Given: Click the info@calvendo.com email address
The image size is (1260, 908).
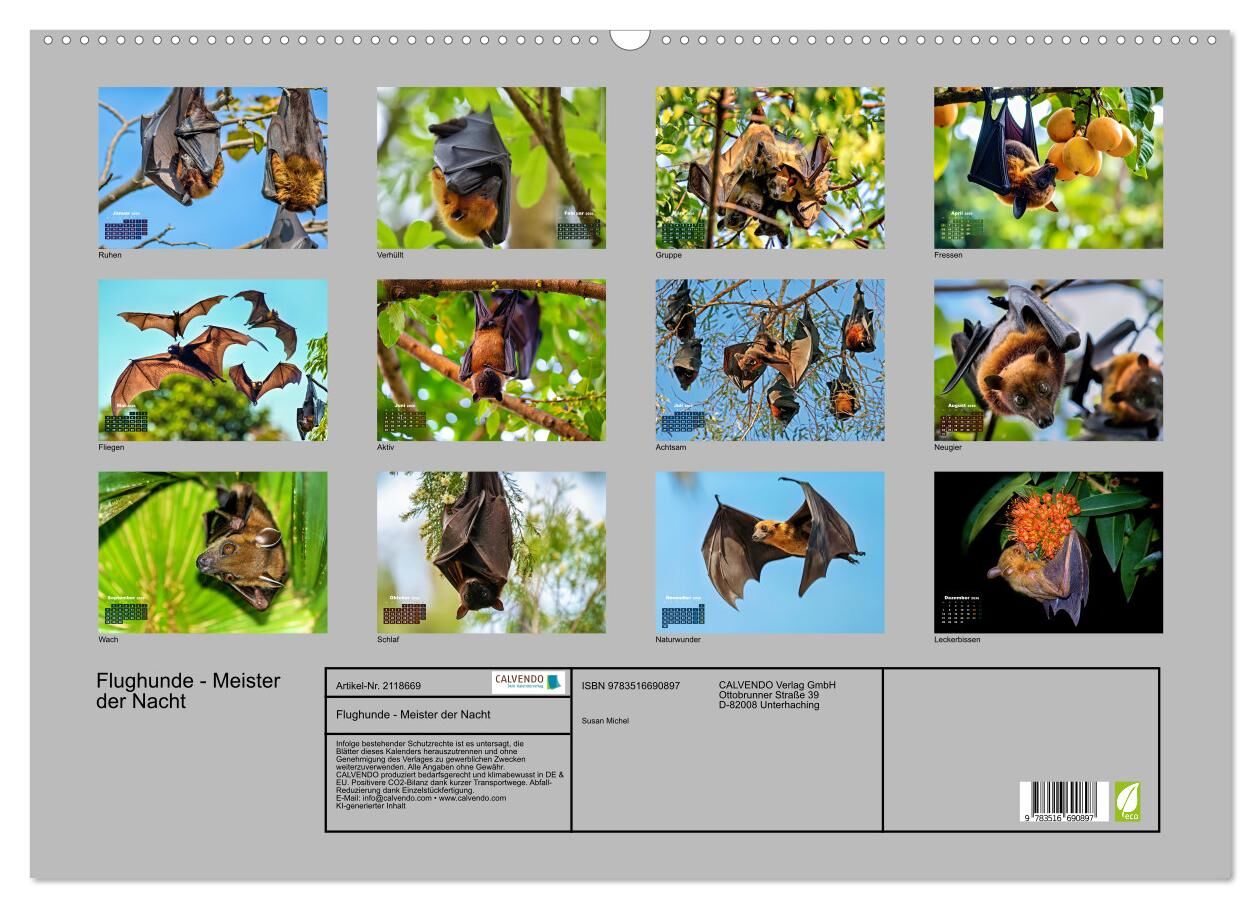Looking at the screenshot, I should 397,798.
